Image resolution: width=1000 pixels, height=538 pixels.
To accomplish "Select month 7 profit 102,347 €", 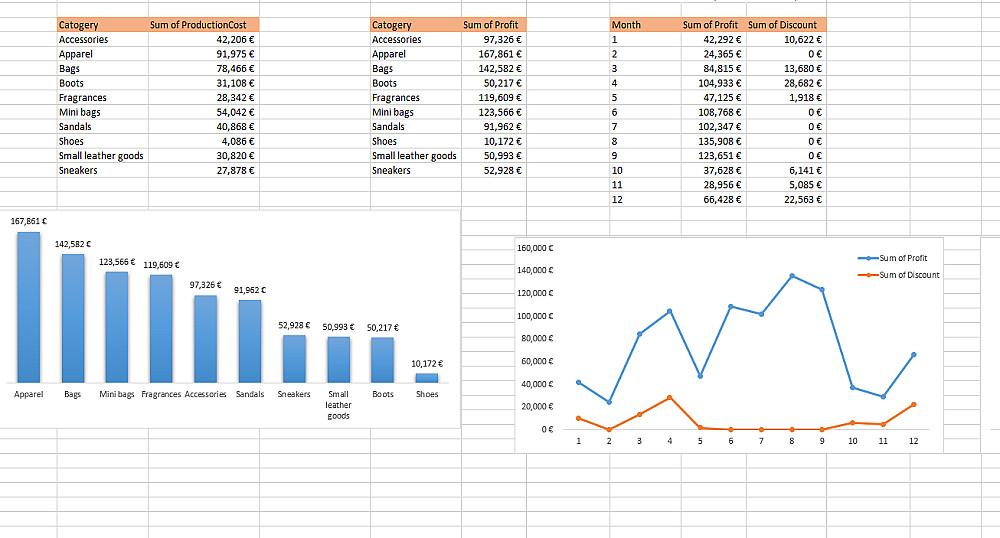I will point(714,126).
